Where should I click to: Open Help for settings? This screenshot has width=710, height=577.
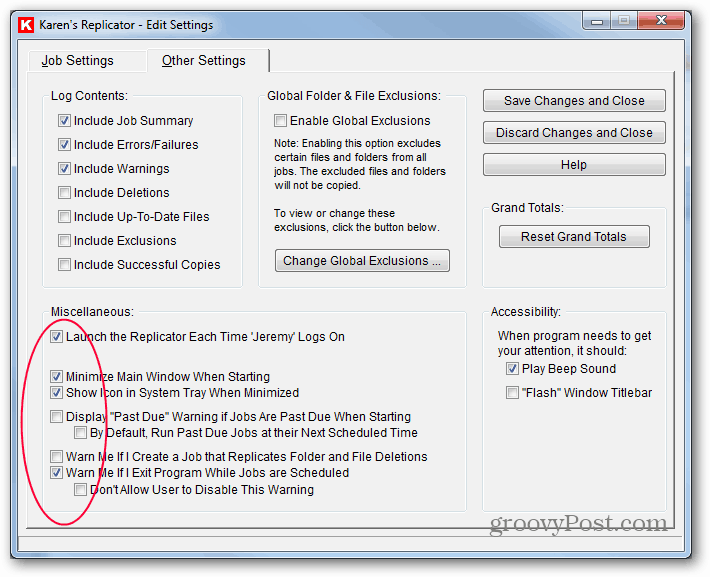(574, 164)
